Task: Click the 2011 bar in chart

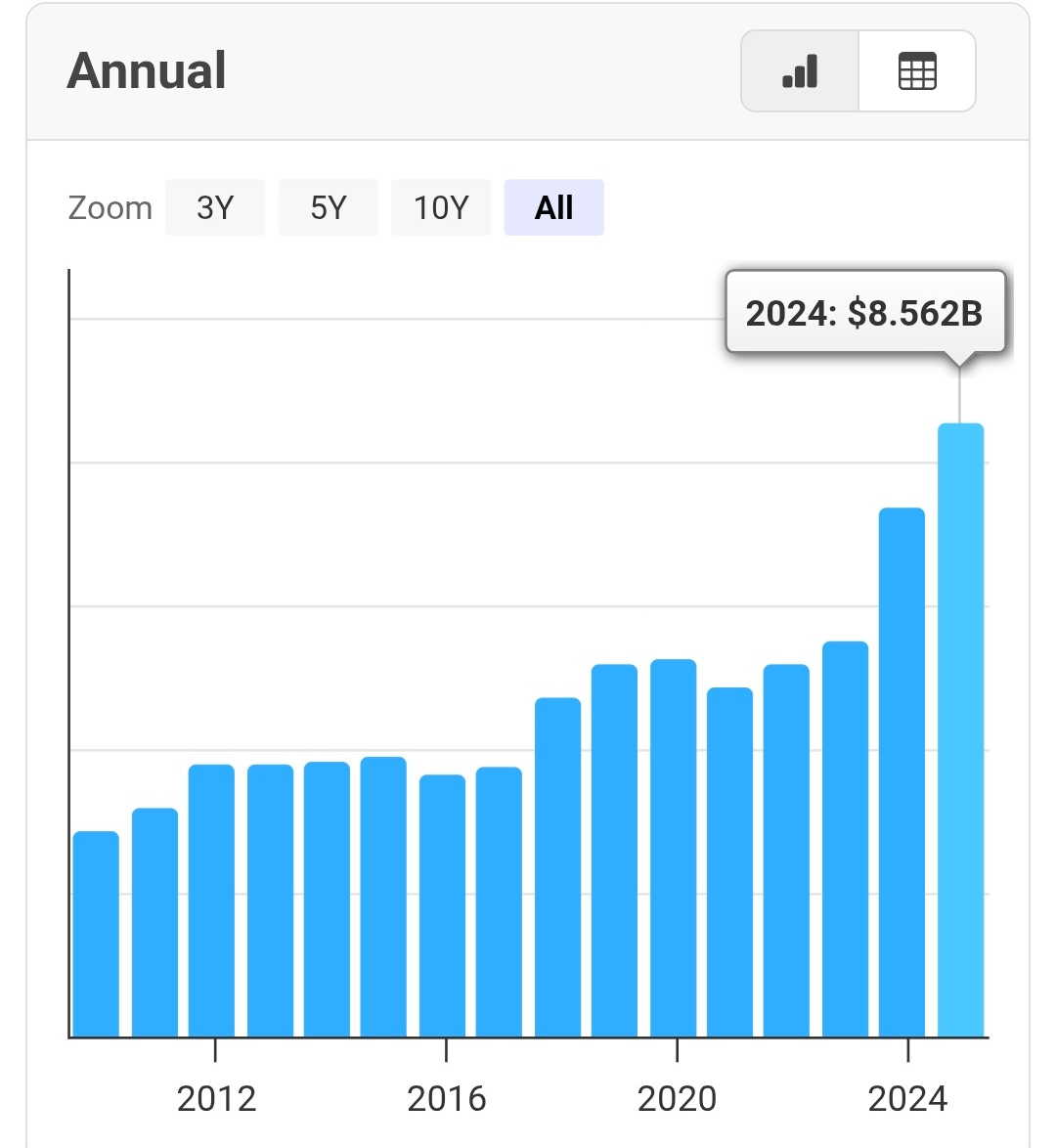Action: click(211, 901)
